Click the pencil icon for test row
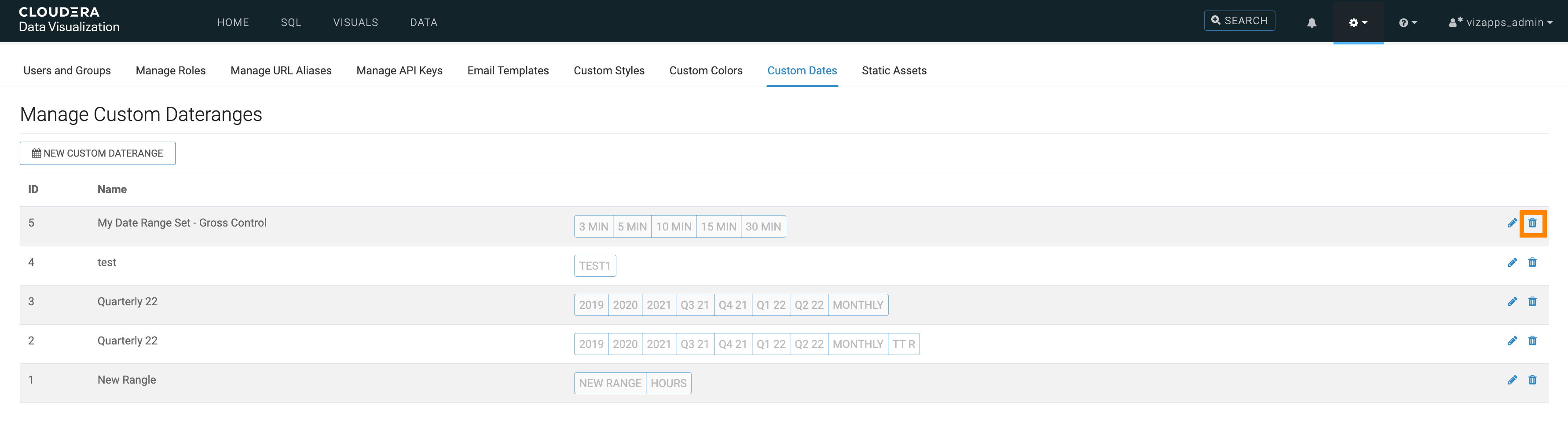 [1512, 263]
